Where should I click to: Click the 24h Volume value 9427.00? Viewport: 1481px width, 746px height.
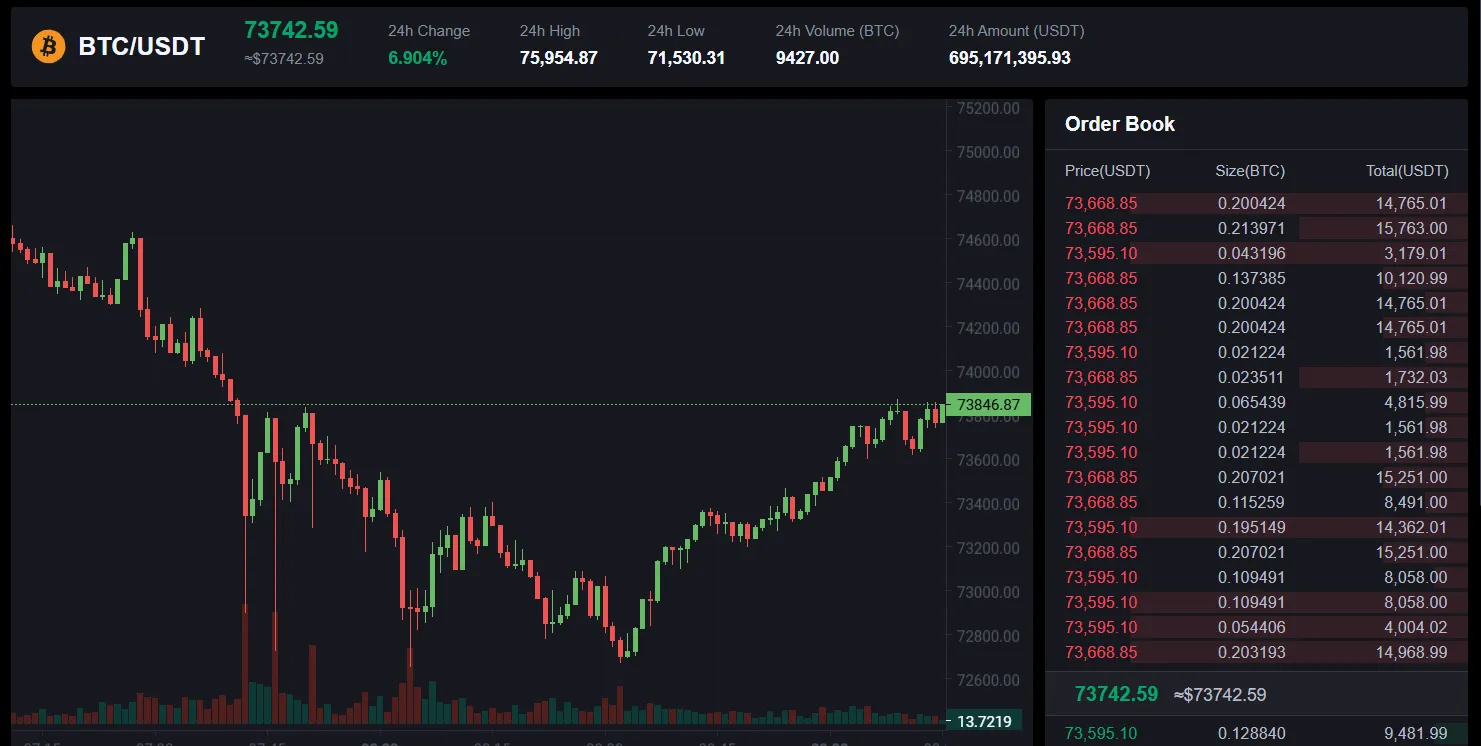(807, 58)
